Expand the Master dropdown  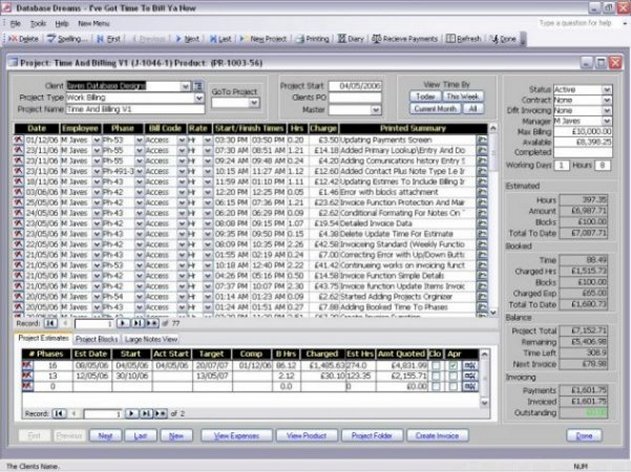pos(375,109)
